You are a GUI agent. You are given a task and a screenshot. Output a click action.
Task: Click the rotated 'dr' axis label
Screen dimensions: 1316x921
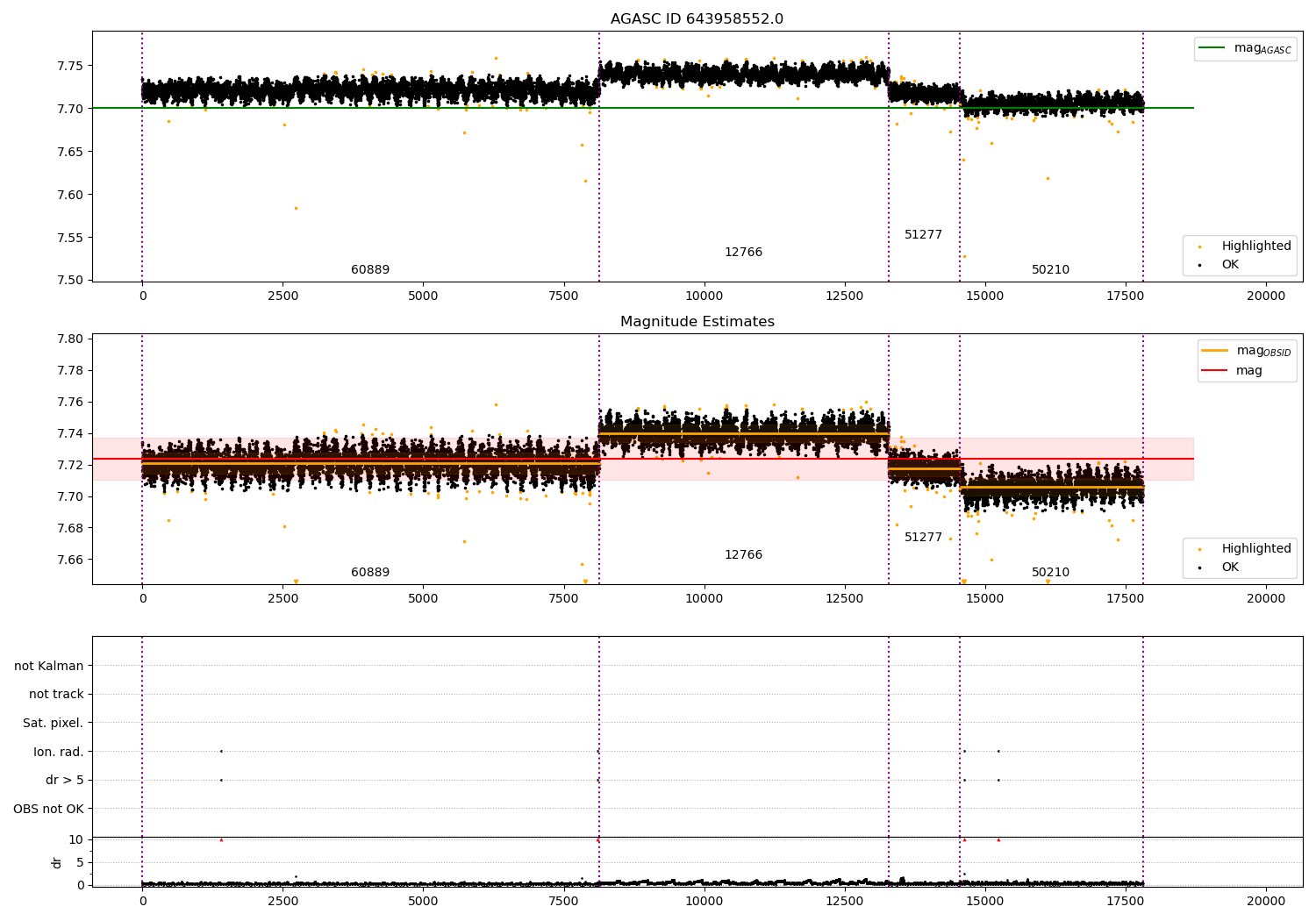(x=57, y=862)
